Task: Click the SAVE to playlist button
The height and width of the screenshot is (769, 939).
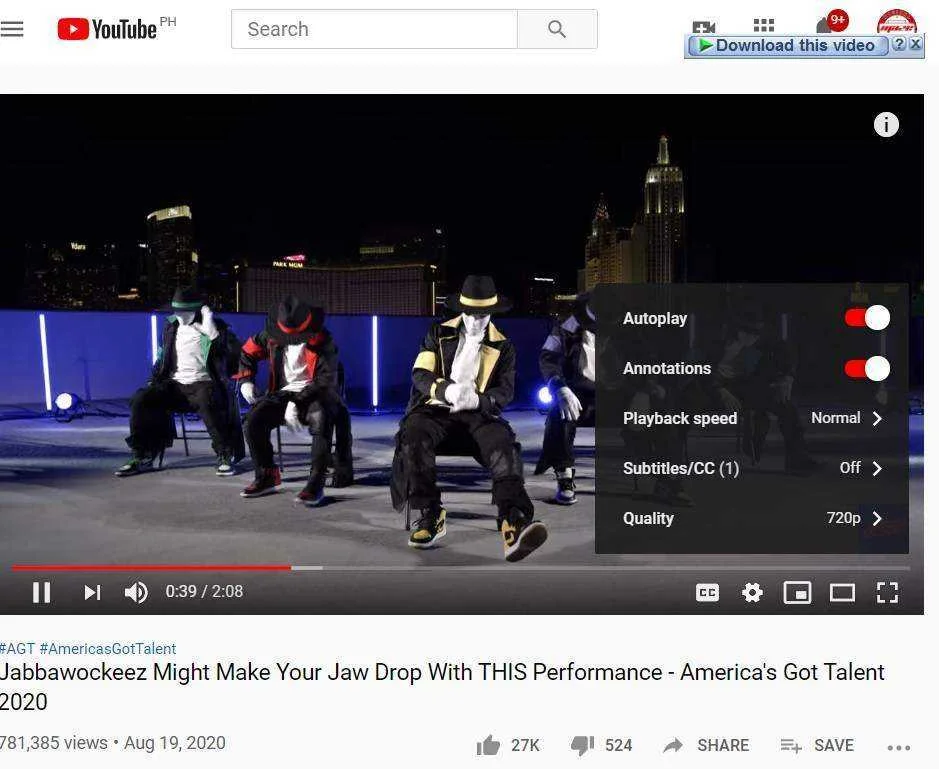Action: click(817, 745)
